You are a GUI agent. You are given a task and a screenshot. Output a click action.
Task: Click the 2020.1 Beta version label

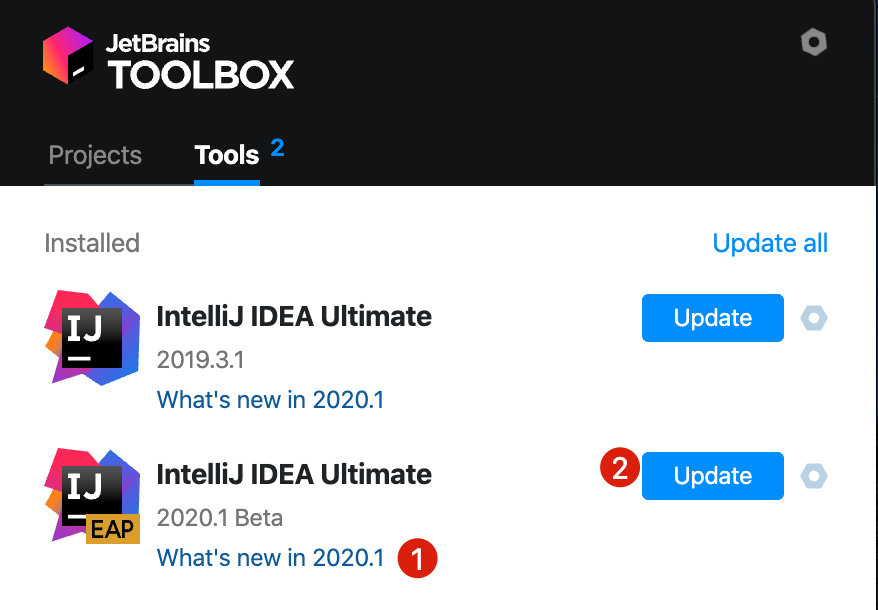221,517
